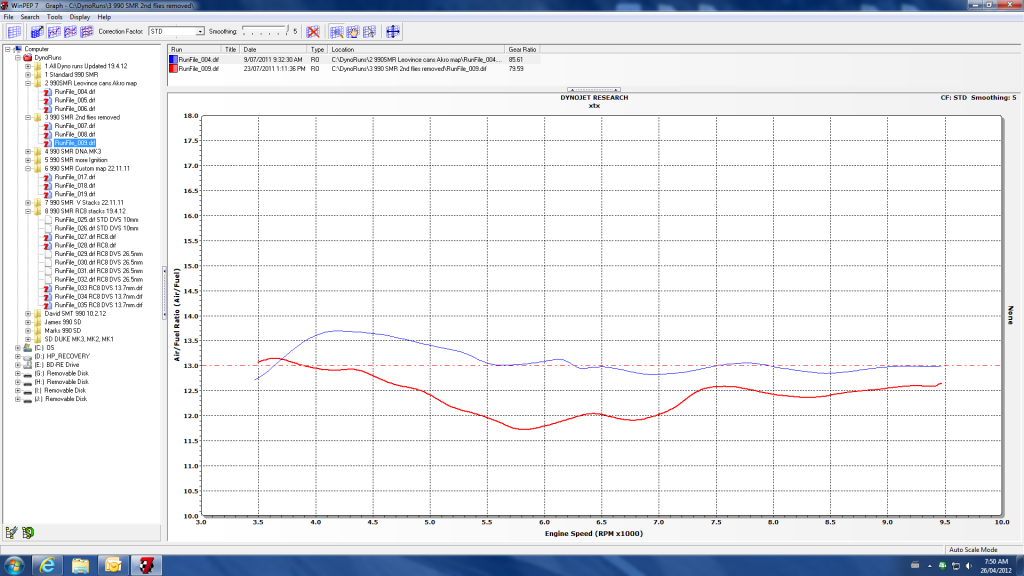This screenshot has width=1024, height=576.
Task: Open the Tools menu
Action: pos(54,17)
